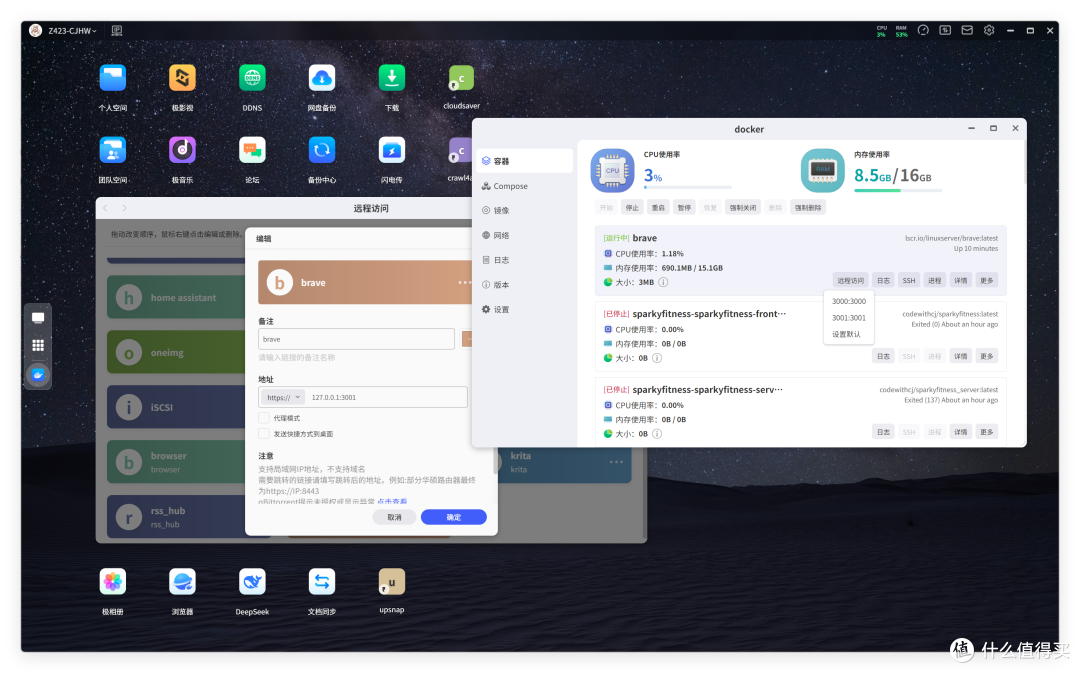The height and width of the screenshot is (673, 1080).
Task: Check 发送快捷方式到桌面 option
Action: pos(263,433)
